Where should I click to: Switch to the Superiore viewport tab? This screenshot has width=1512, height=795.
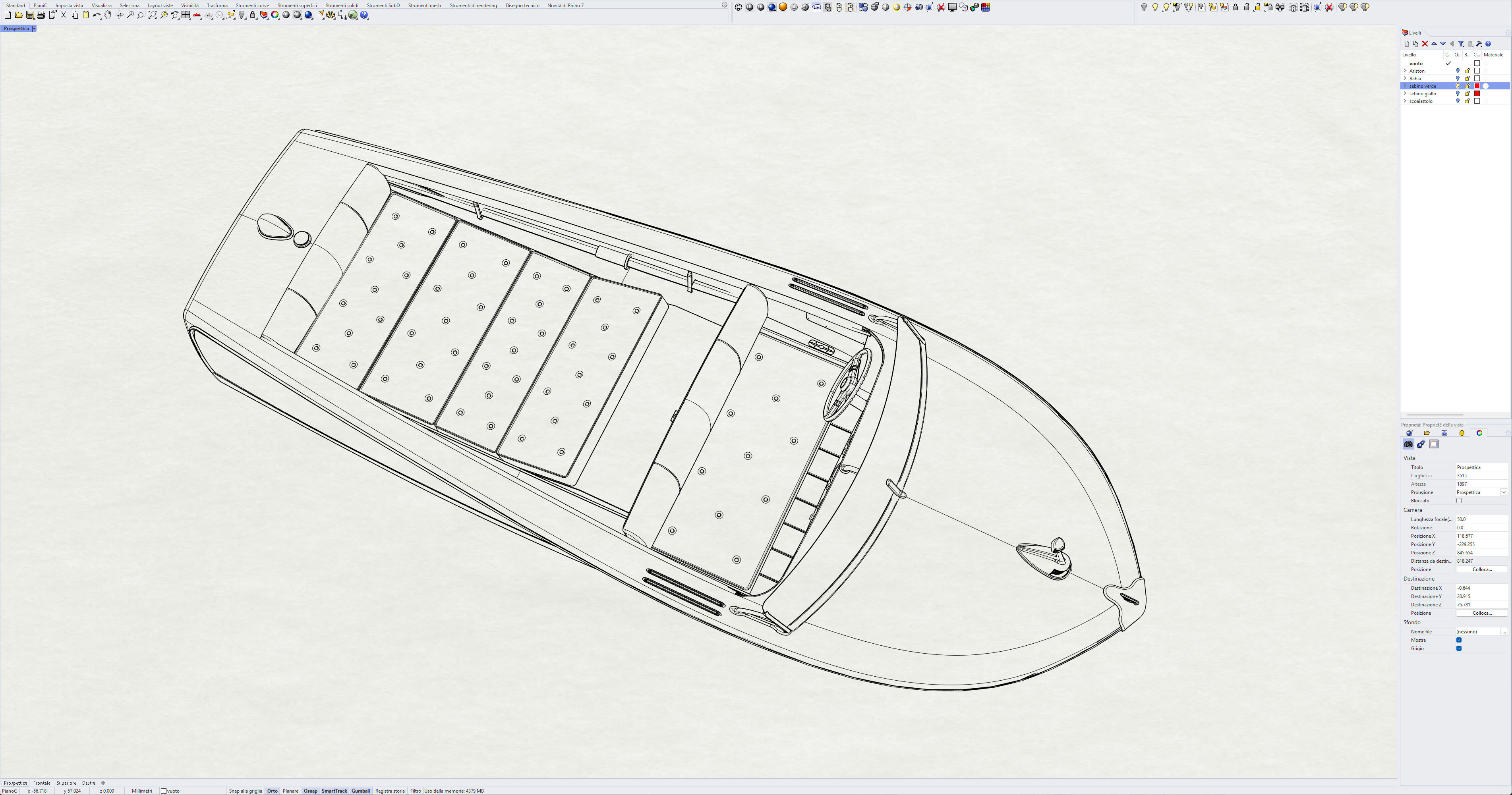click(66, 783)
